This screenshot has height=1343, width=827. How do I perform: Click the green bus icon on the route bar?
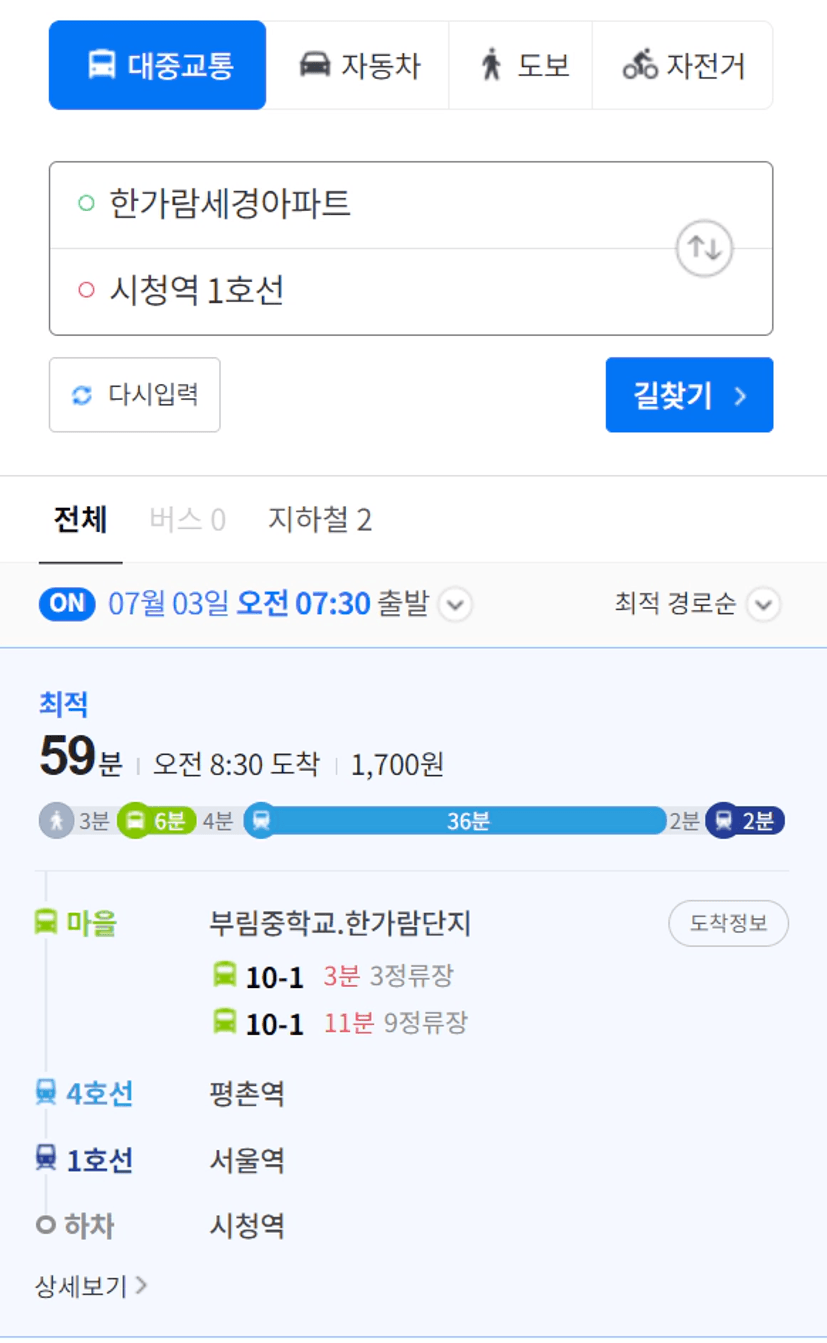(135, 821)
